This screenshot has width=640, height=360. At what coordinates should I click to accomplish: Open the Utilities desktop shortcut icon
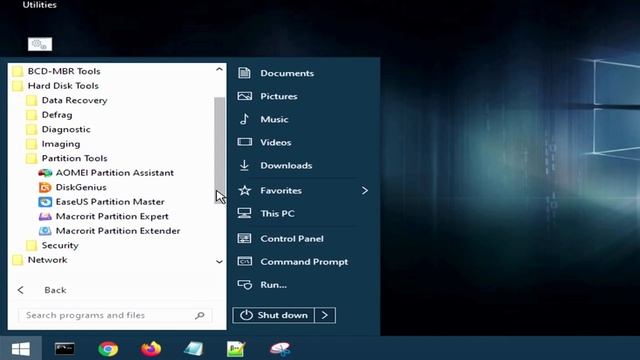(40, 44)
